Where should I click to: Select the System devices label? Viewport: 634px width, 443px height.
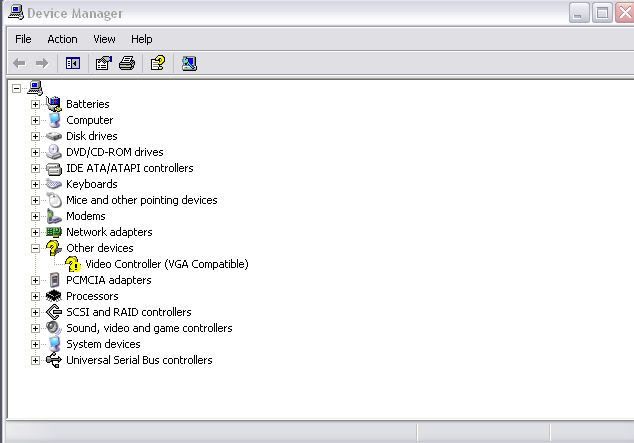click(x=104, y=344)
